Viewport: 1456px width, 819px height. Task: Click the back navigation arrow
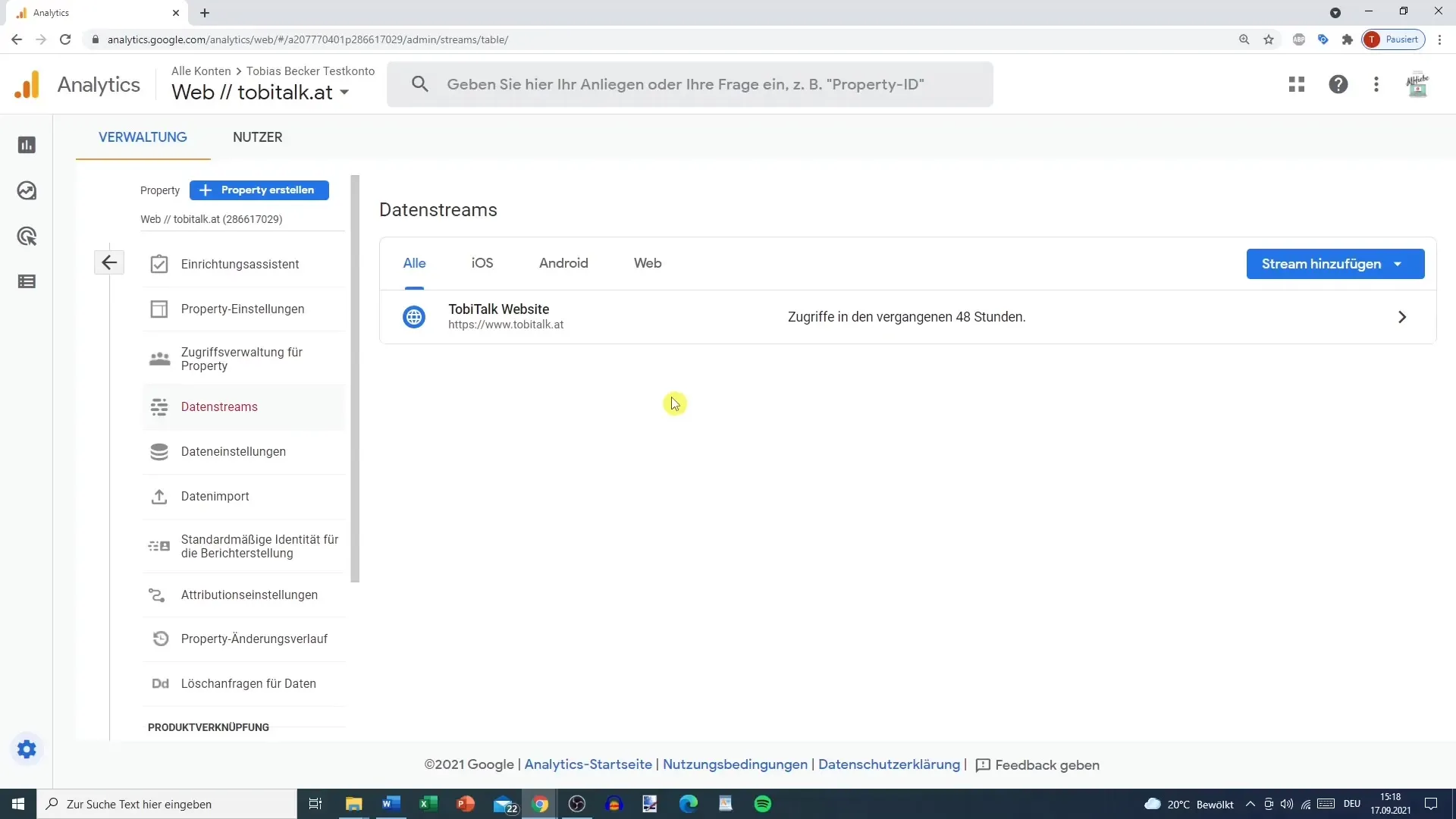(x=109, y=262)
